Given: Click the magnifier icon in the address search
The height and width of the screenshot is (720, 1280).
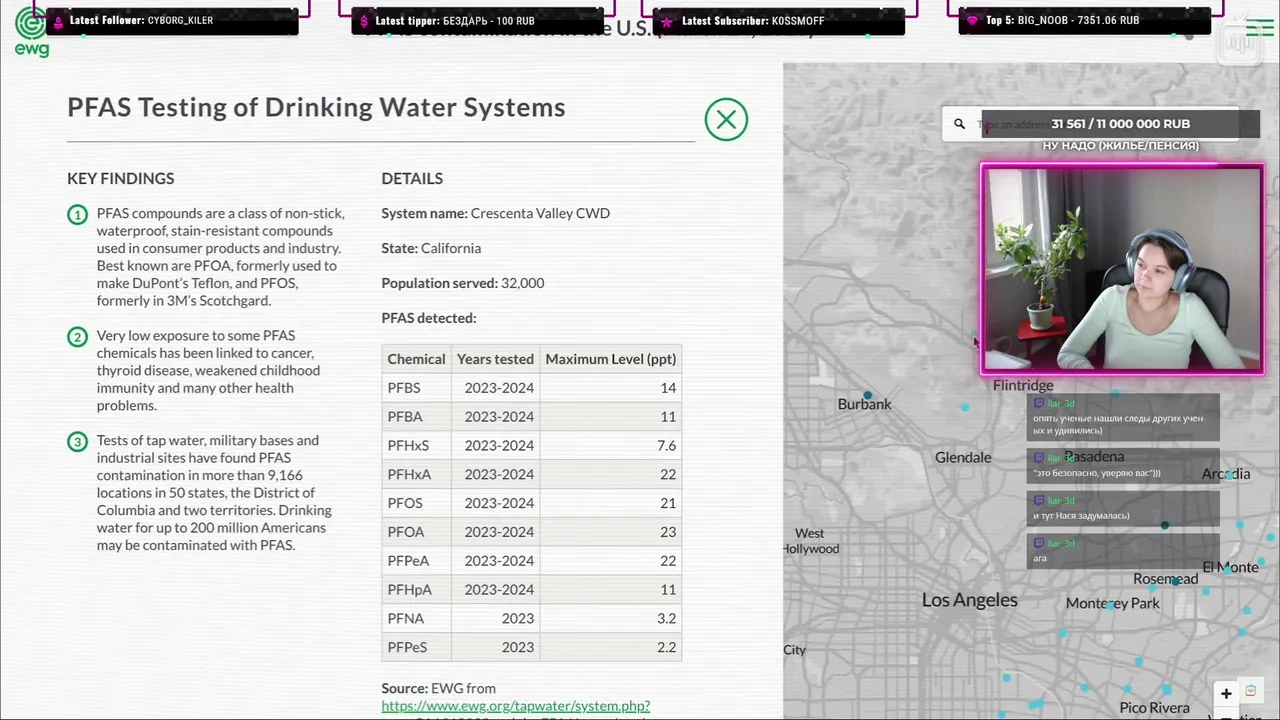Looking at the screenshot, I should coord(959,124).
